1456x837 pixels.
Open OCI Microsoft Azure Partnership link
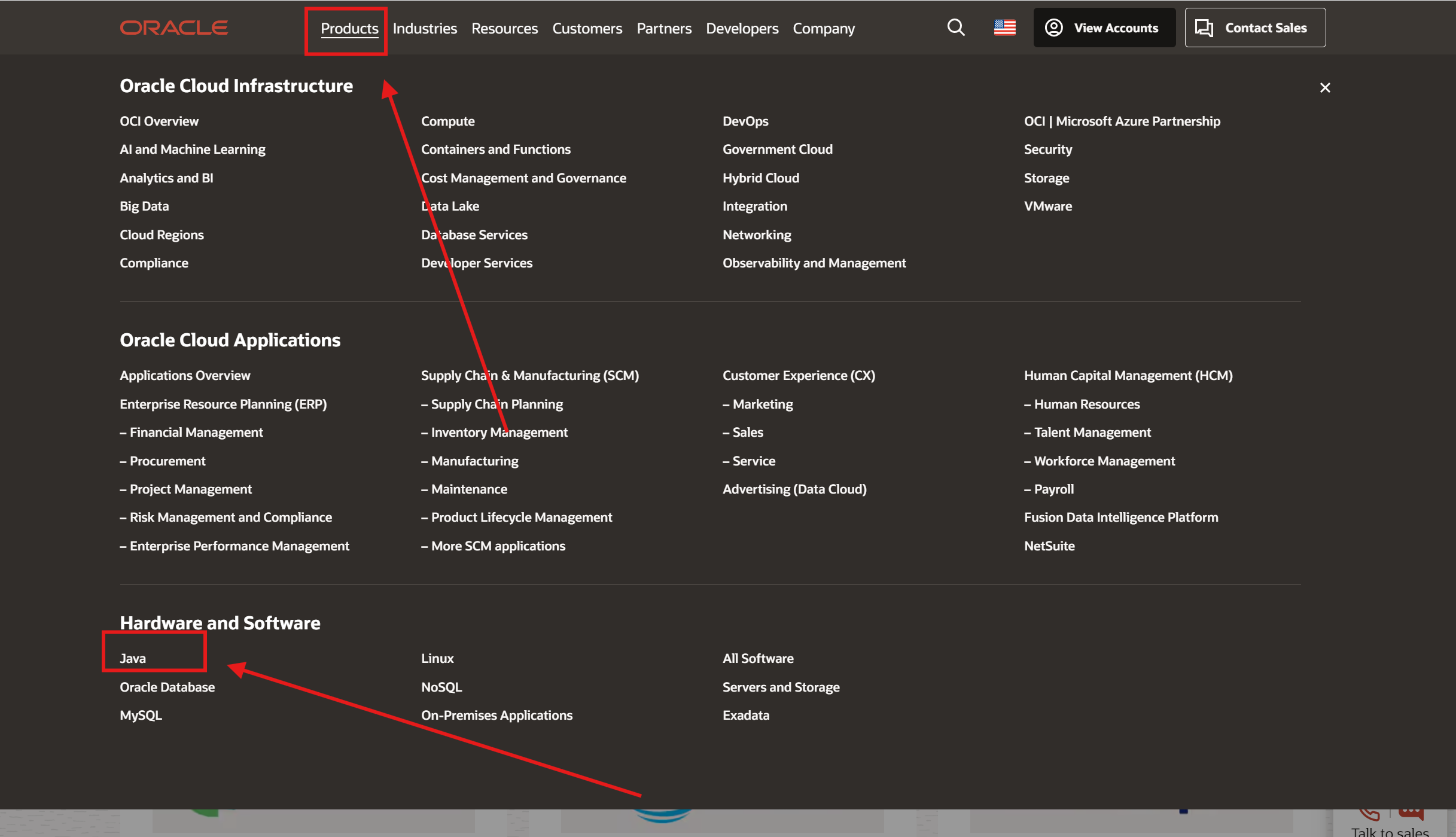click(1122, 121)
